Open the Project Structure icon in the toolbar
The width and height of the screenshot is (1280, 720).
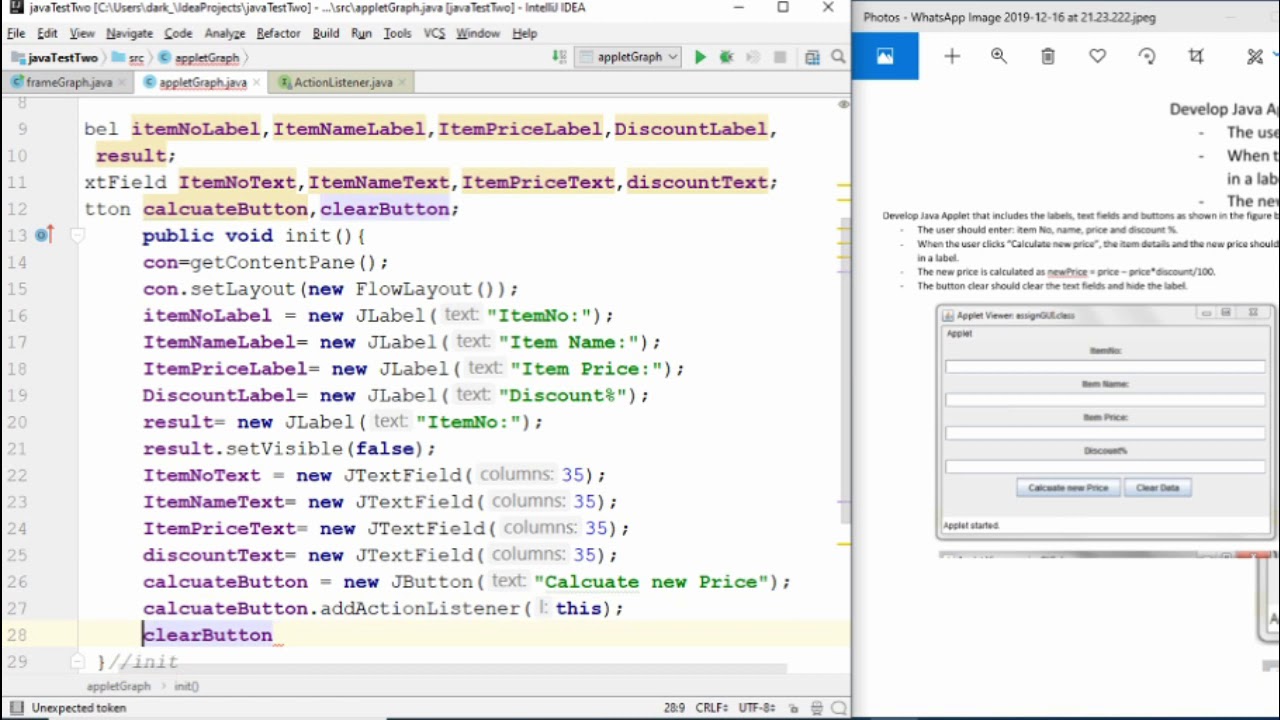812,58
